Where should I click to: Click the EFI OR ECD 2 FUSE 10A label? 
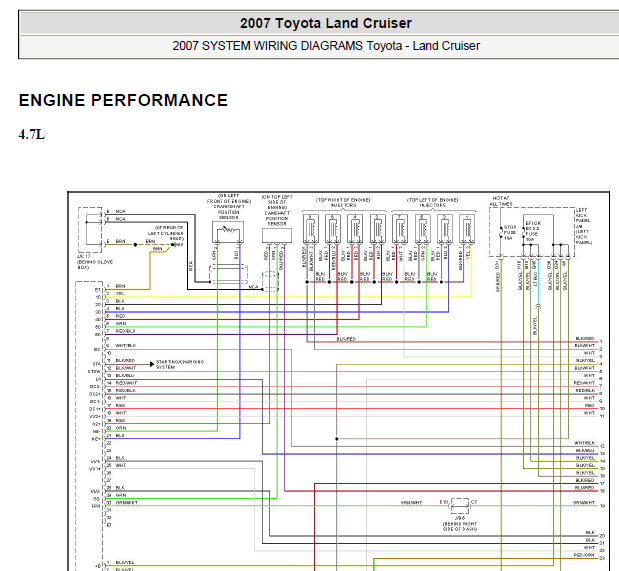tap(533, 231)
